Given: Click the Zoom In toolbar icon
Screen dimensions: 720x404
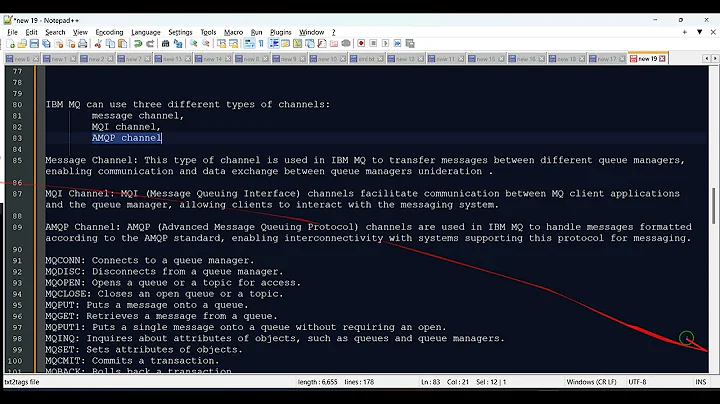Looking at the screenshot, I should (x=193, y=44).
